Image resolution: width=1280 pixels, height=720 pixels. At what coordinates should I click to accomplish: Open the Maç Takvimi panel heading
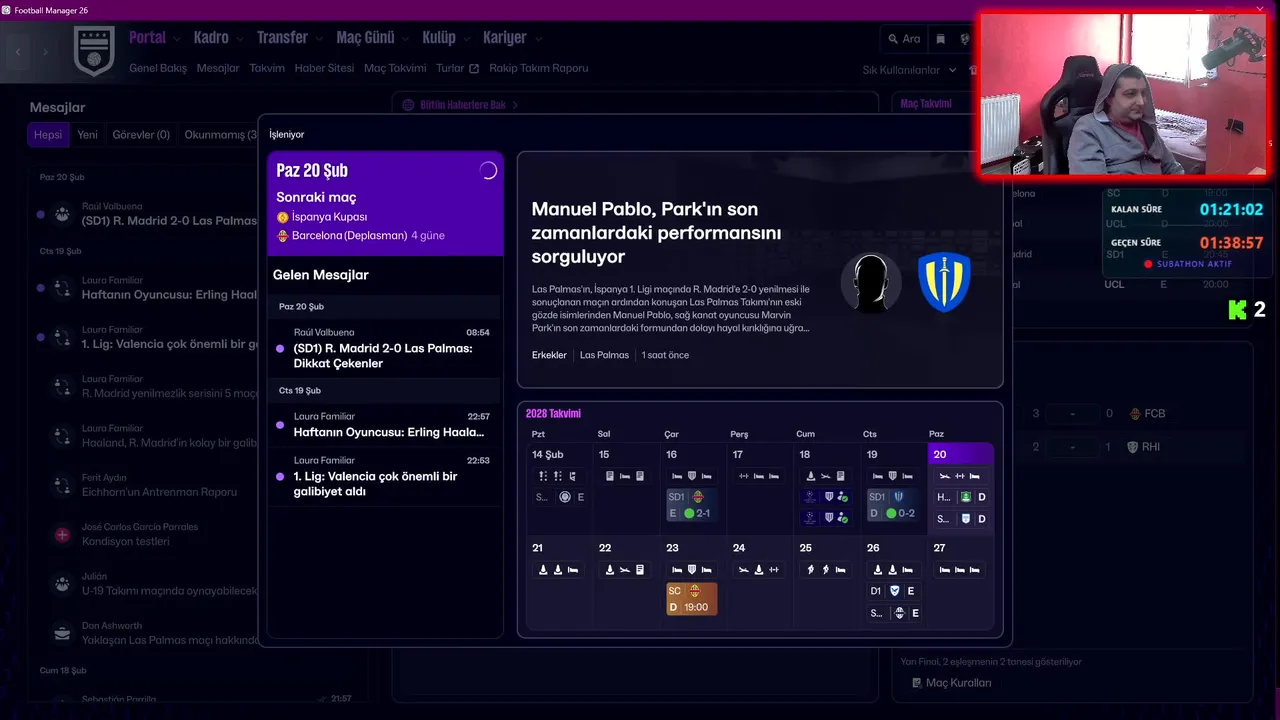click(x=926, y=104)
